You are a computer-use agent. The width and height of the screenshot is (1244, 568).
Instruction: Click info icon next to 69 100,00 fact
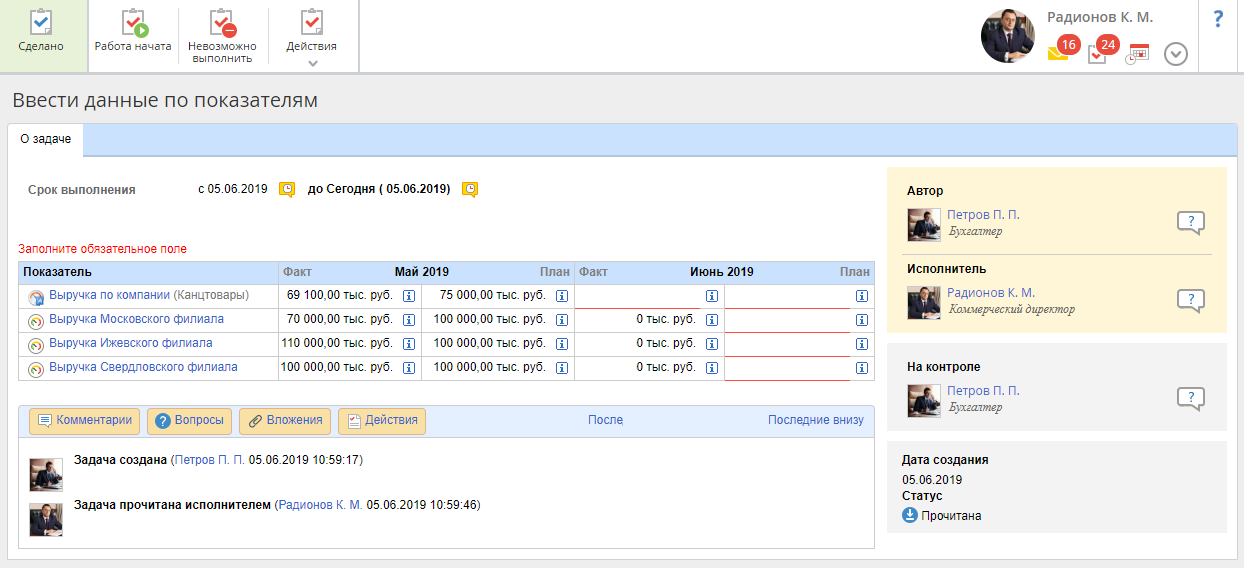pos(408,296)
